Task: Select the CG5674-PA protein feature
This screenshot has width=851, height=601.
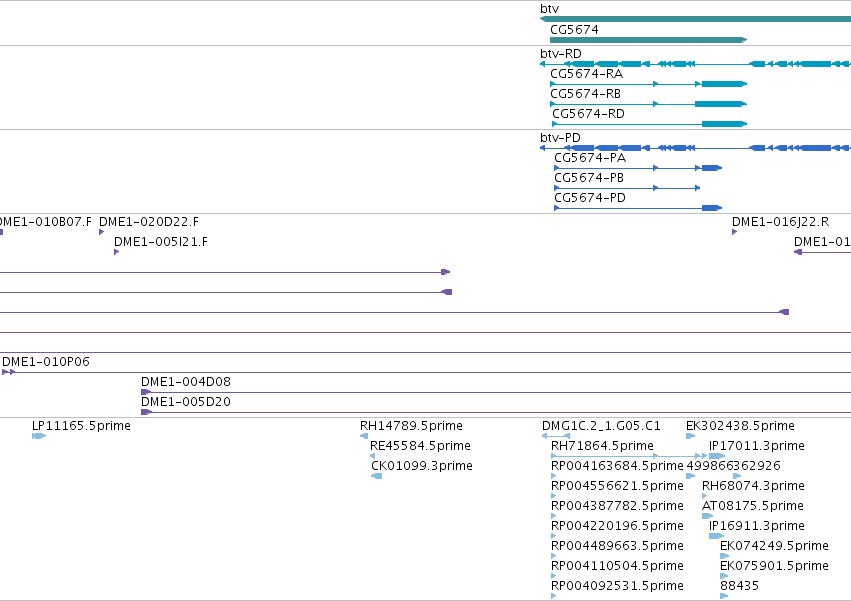Action: 638,168
